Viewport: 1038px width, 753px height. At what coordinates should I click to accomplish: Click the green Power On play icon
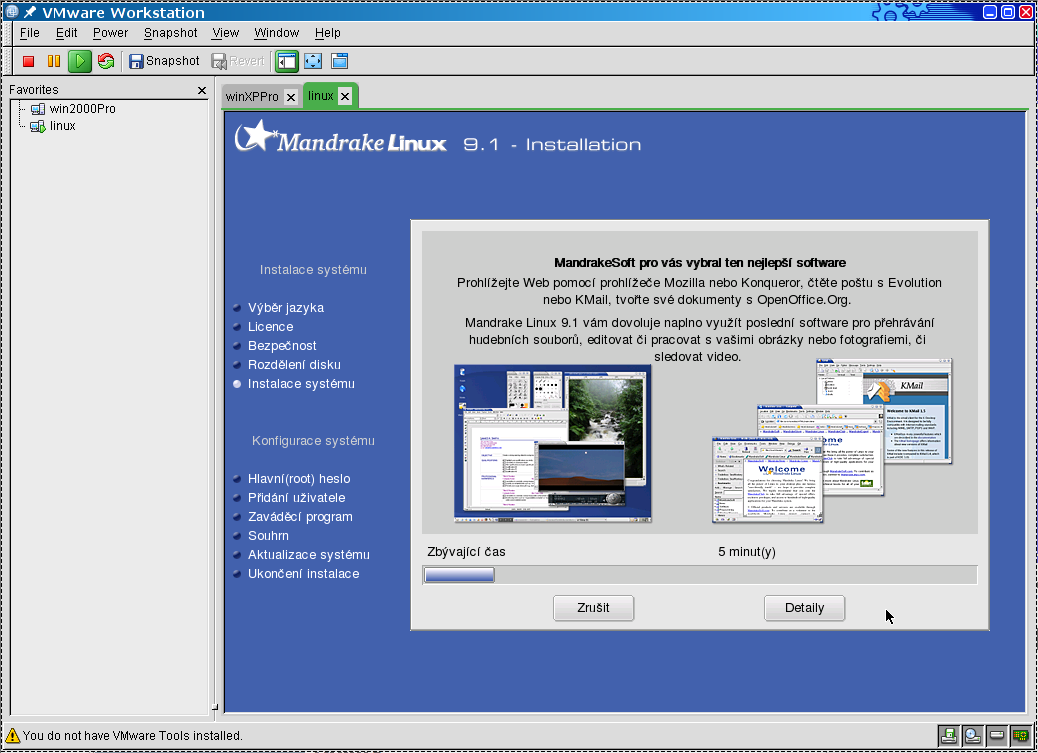click(x=80, y=62)
